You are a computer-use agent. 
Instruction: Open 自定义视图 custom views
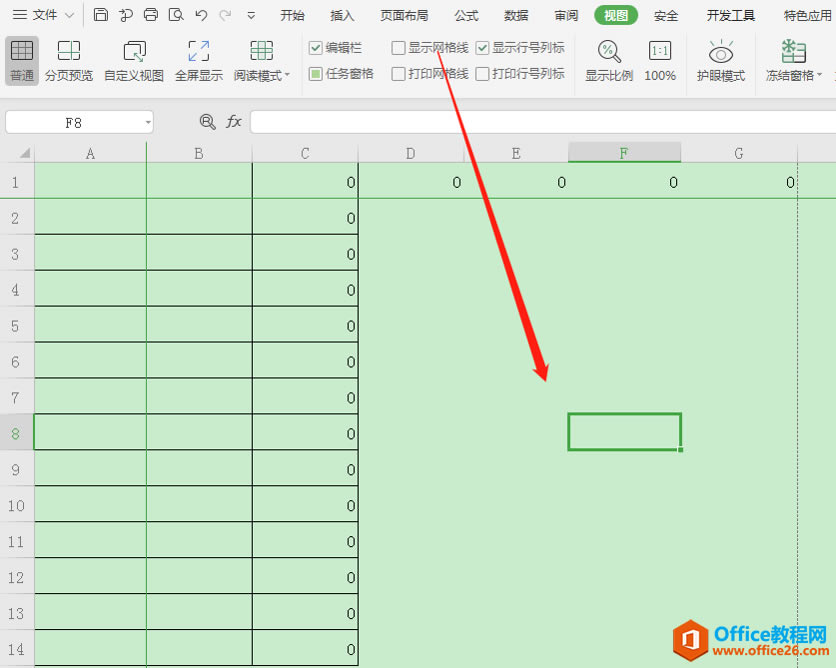coord(134,61)
